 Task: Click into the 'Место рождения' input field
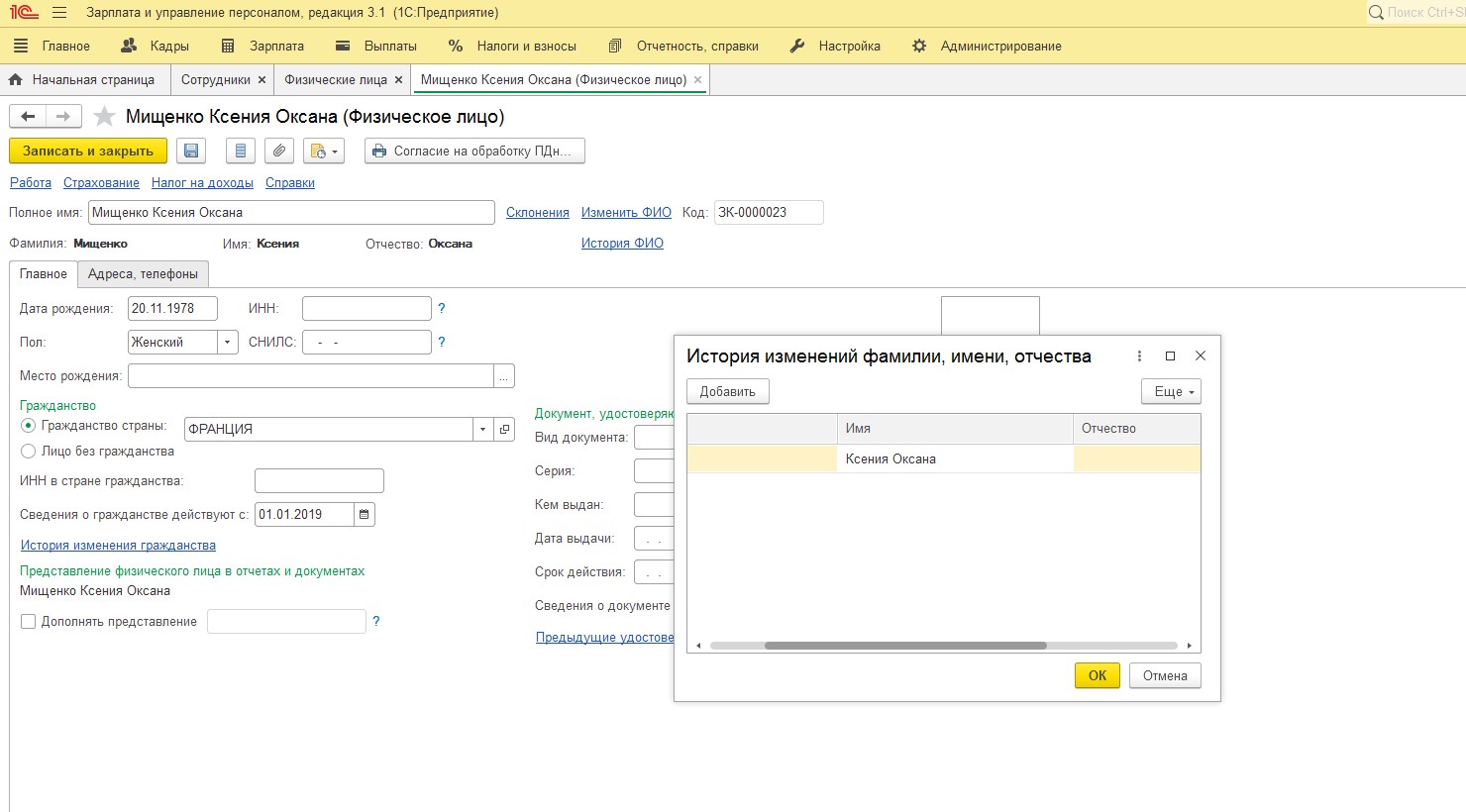(x=310, y=376)
